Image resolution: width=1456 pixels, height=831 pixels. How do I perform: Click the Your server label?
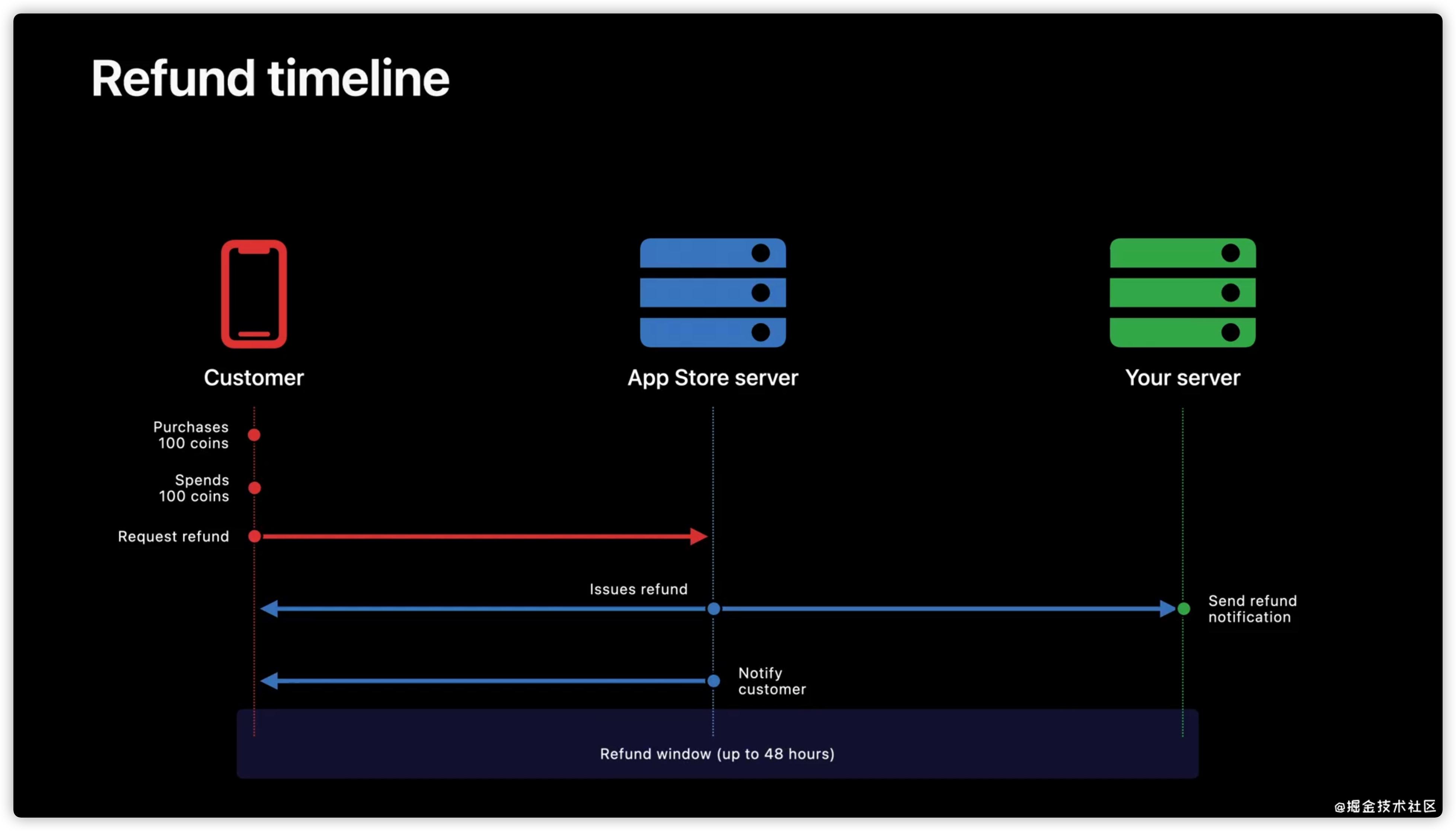[1182, 378]
